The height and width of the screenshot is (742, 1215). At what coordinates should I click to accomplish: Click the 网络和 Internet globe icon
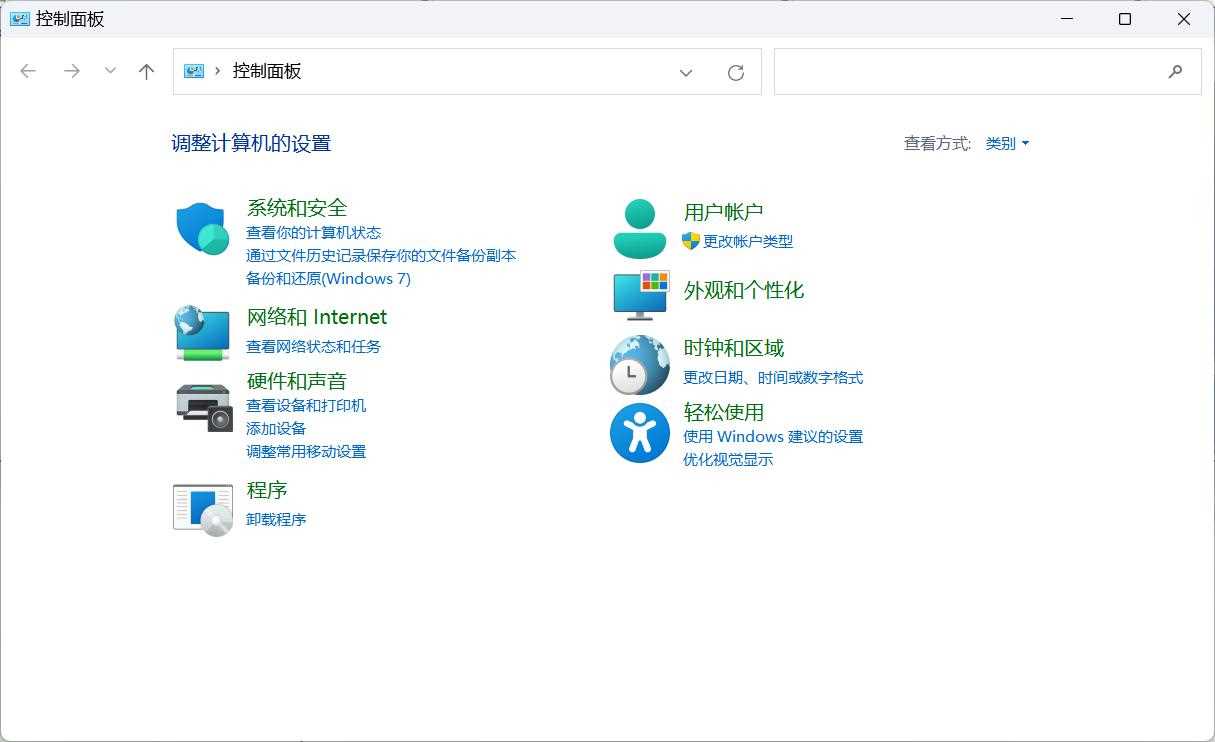click(x=202, y=331)
